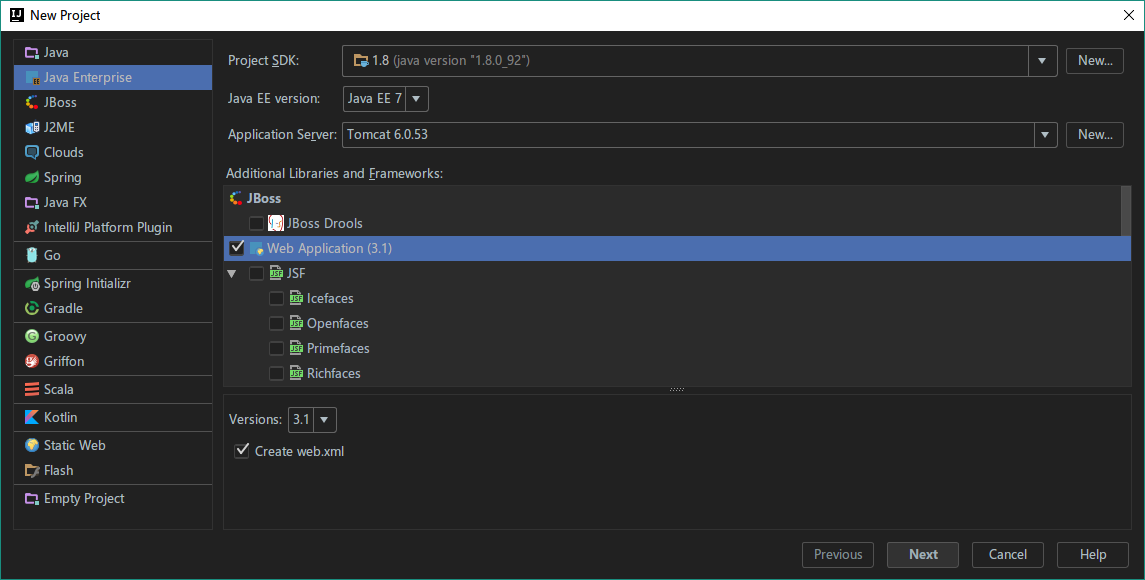Select the Java Enterprise project type
1145x580 pixels.
[112, 77]
